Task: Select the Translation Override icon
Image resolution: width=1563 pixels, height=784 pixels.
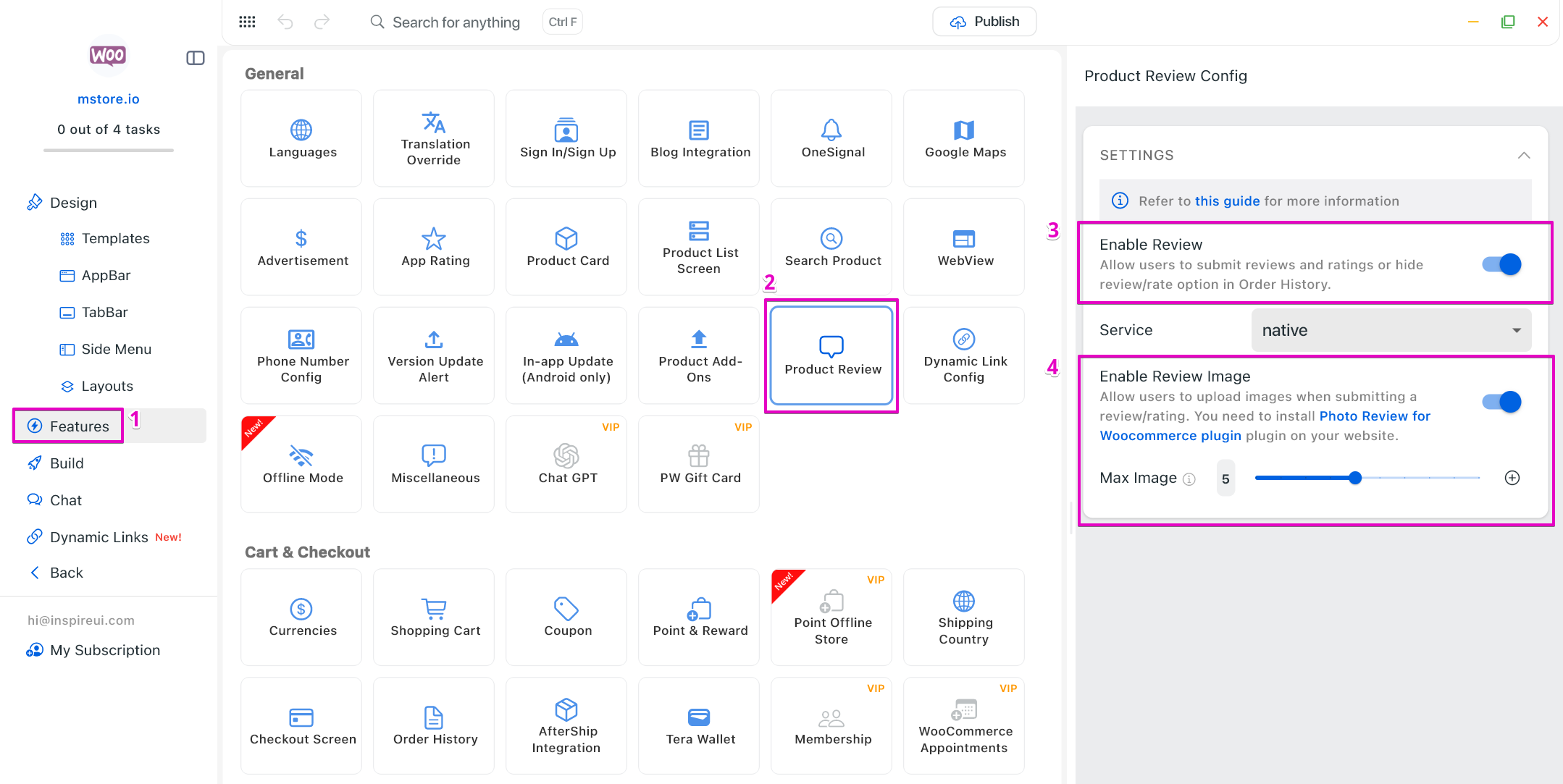Action: click(x=434, y=122)
